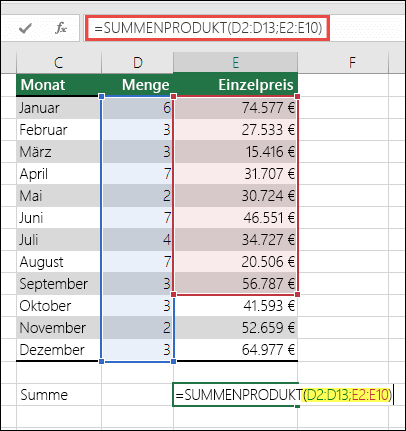This screenshot has height=431, width=406.
Task: Select the price cell 34.727 €
Action: pos(235,240)
